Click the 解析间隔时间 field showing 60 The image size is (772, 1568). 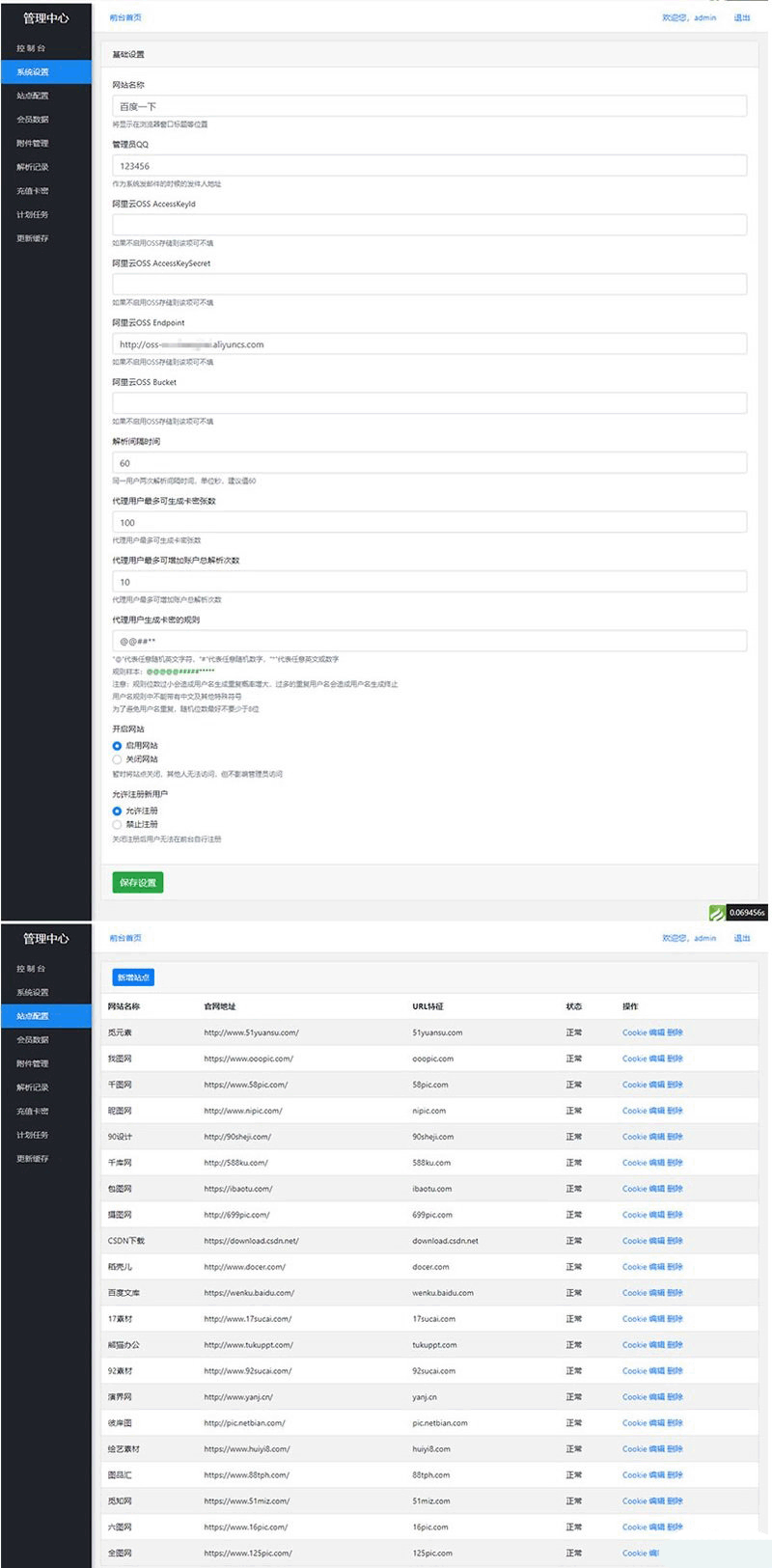point(429,463)
